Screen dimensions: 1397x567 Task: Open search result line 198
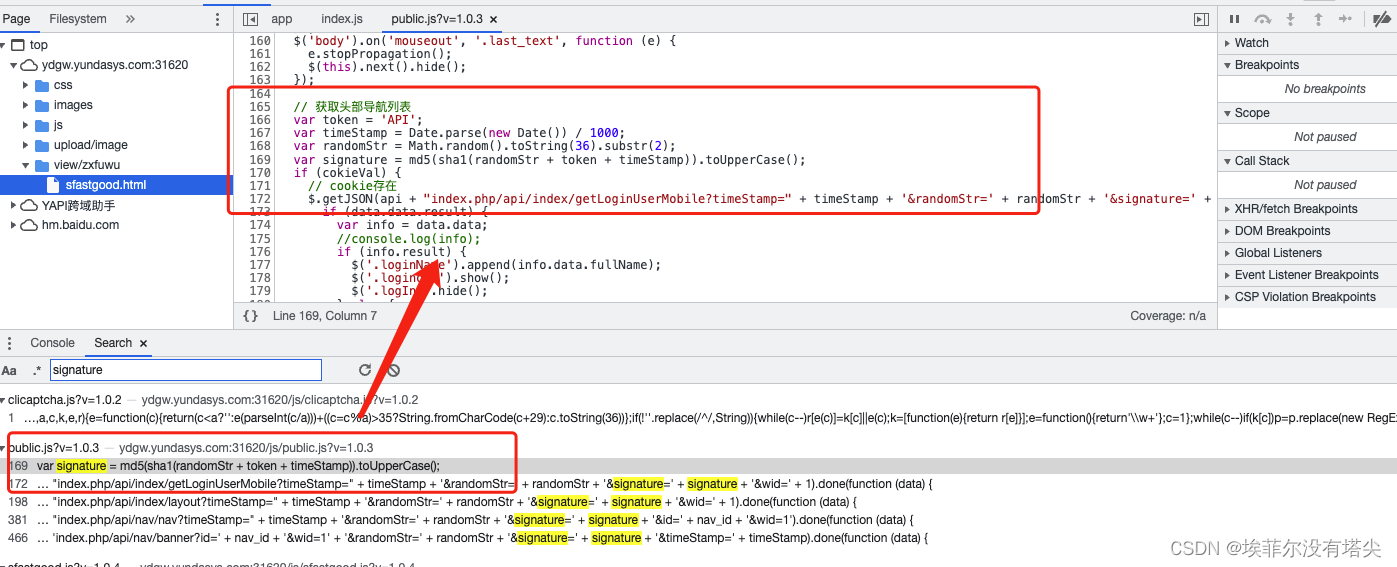point(698,502)
